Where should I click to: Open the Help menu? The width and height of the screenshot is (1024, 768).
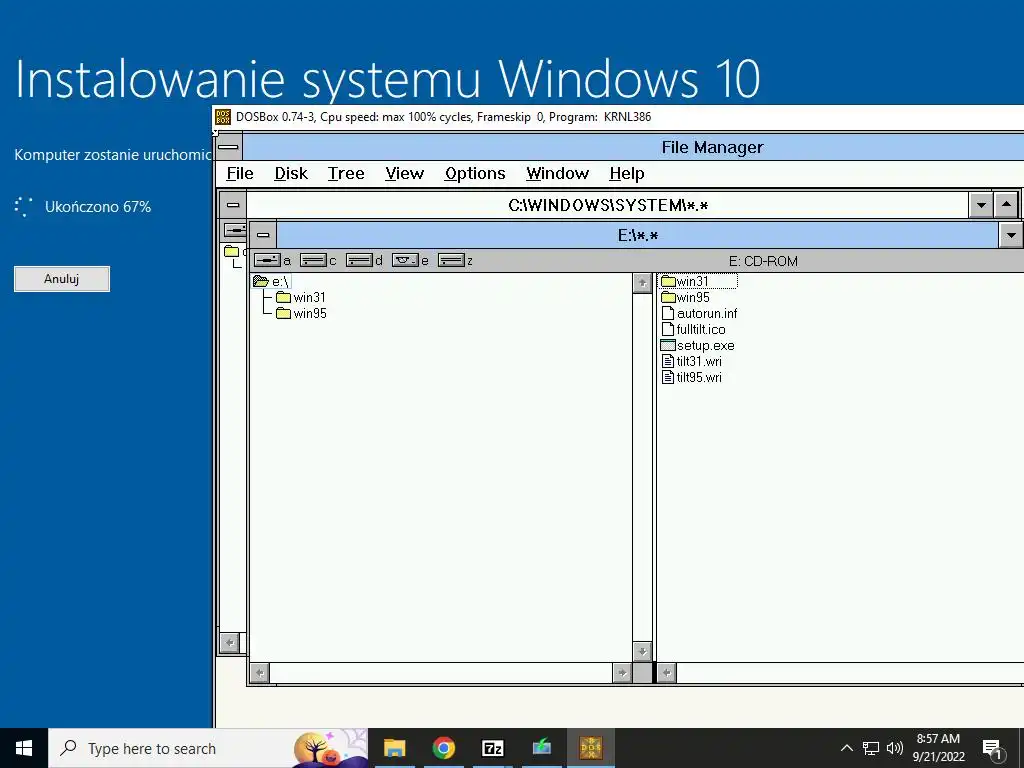pyautogui.click(x=627, y=174)
